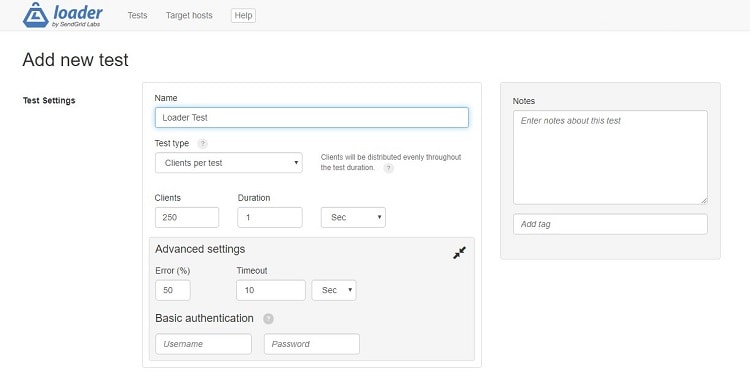This screenshot has width=750, height=377.
Task: Click Basic authentication help icon
Action: (x=268, y=319)
